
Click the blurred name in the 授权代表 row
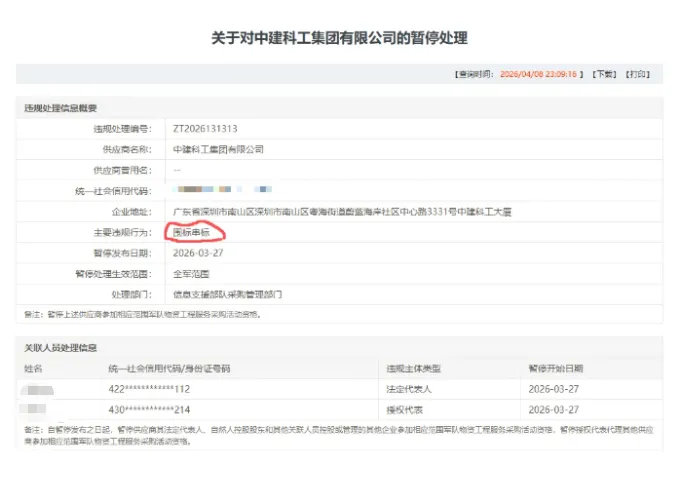[x=33, y=409]
